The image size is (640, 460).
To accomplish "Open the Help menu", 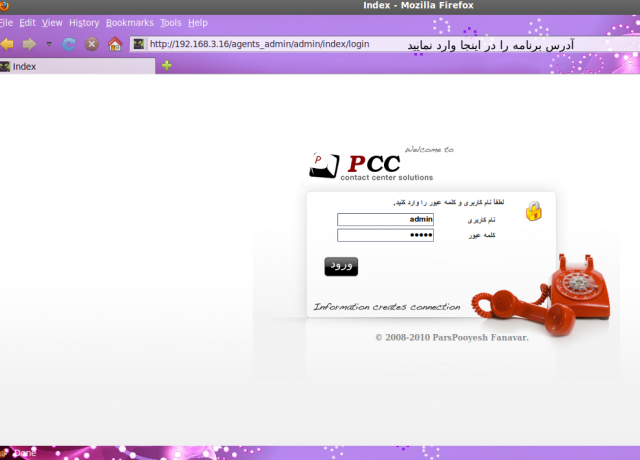I will pos(198,22).
